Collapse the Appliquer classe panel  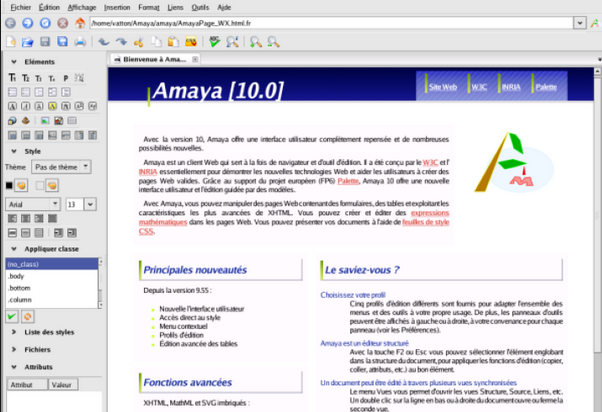tap(14, 249)
